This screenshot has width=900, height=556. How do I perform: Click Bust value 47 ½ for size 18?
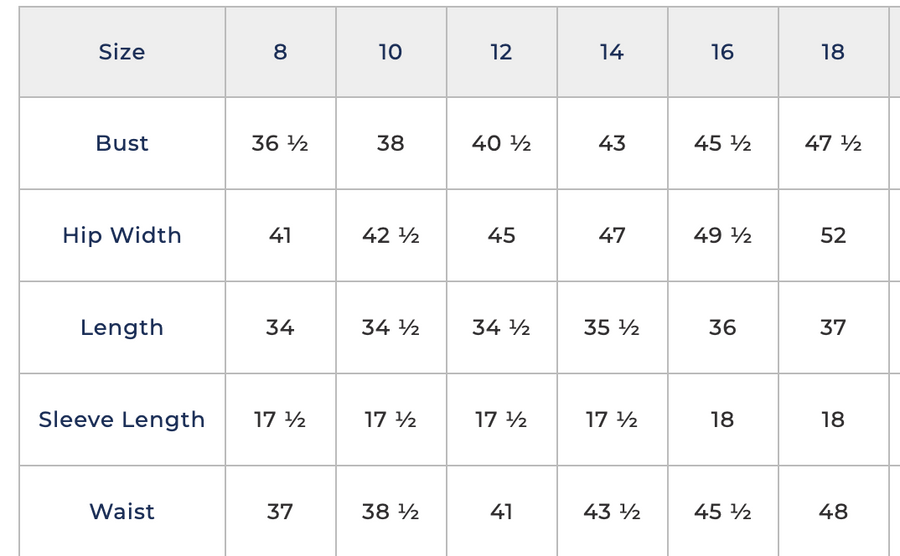pyautogui.click(x=833, y=143)
